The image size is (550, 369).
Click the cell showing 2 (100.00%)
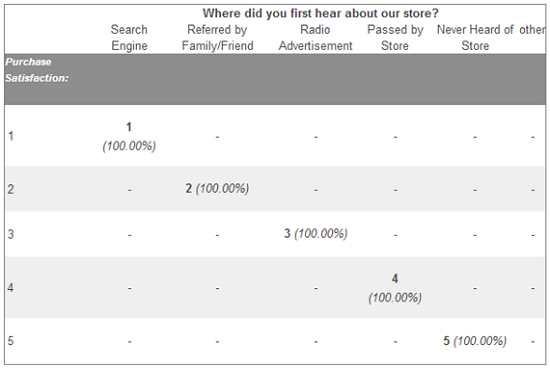coord(217,189)
